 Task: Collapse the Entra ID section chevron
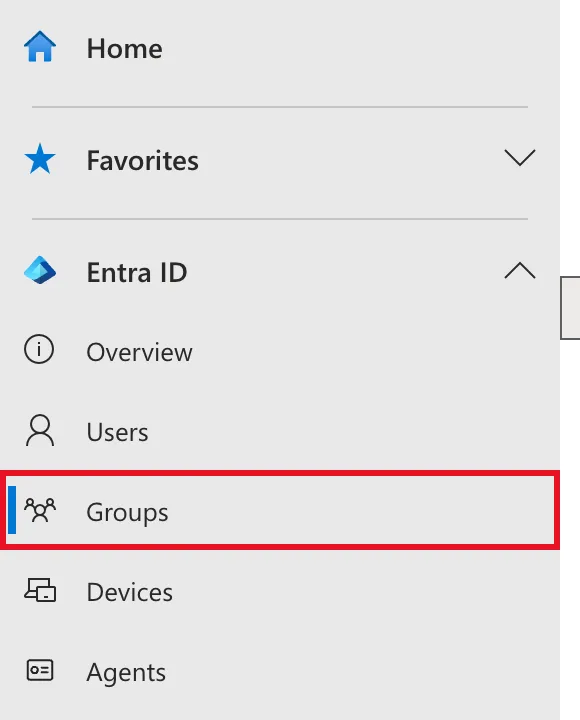520,270
